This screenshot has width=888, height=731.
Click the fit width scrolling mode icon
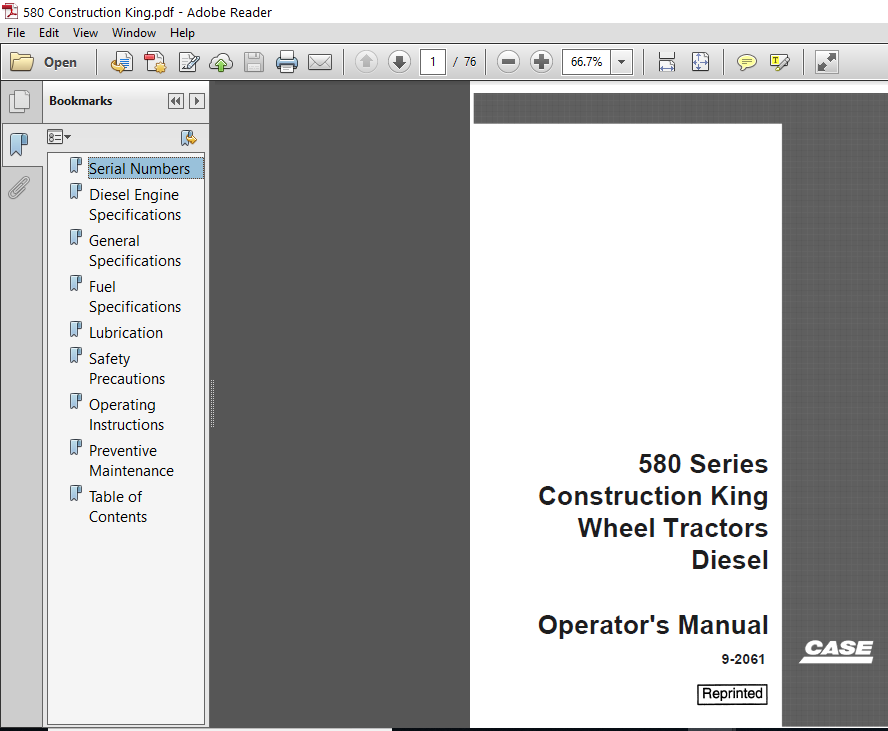pyautogui.click(x=667, y=62)
